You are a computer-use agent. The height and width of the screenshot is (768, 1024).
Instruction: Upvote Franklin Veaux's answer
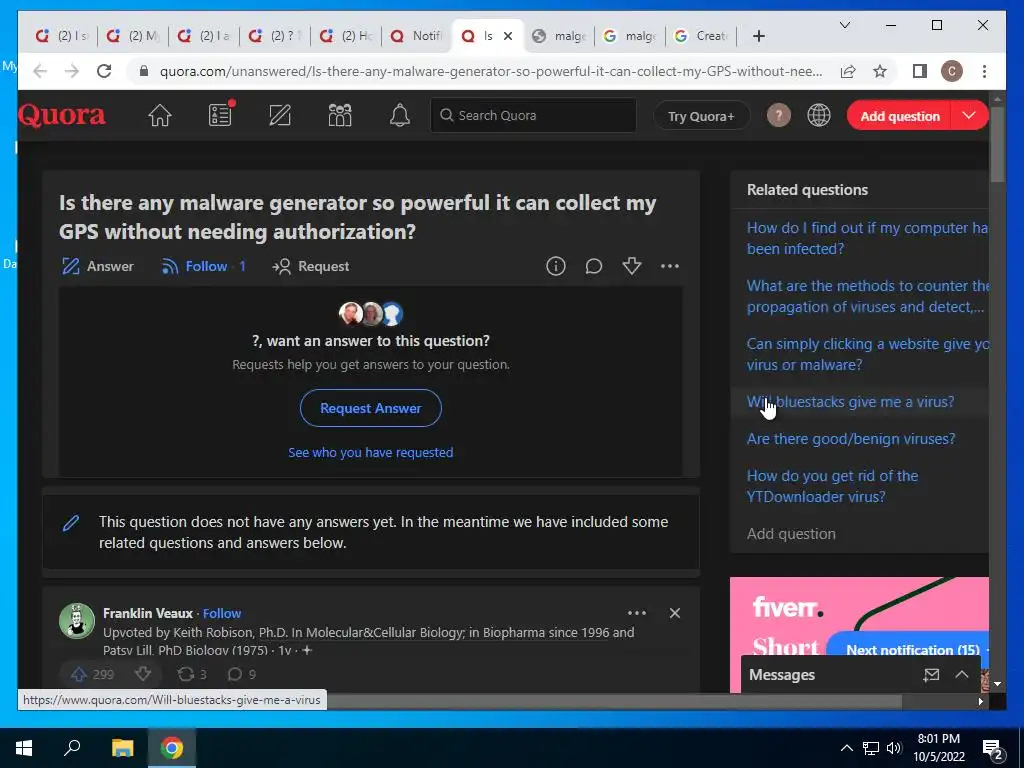coord(79,674)
